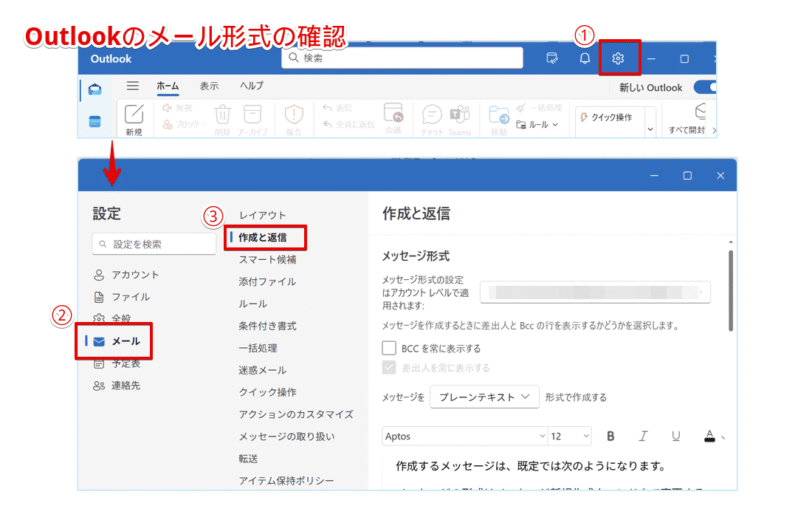The height and width of the screenshot is (517, 812).
Task: Open Outlook settings gear icon
Action: click(x=617, y=59)
